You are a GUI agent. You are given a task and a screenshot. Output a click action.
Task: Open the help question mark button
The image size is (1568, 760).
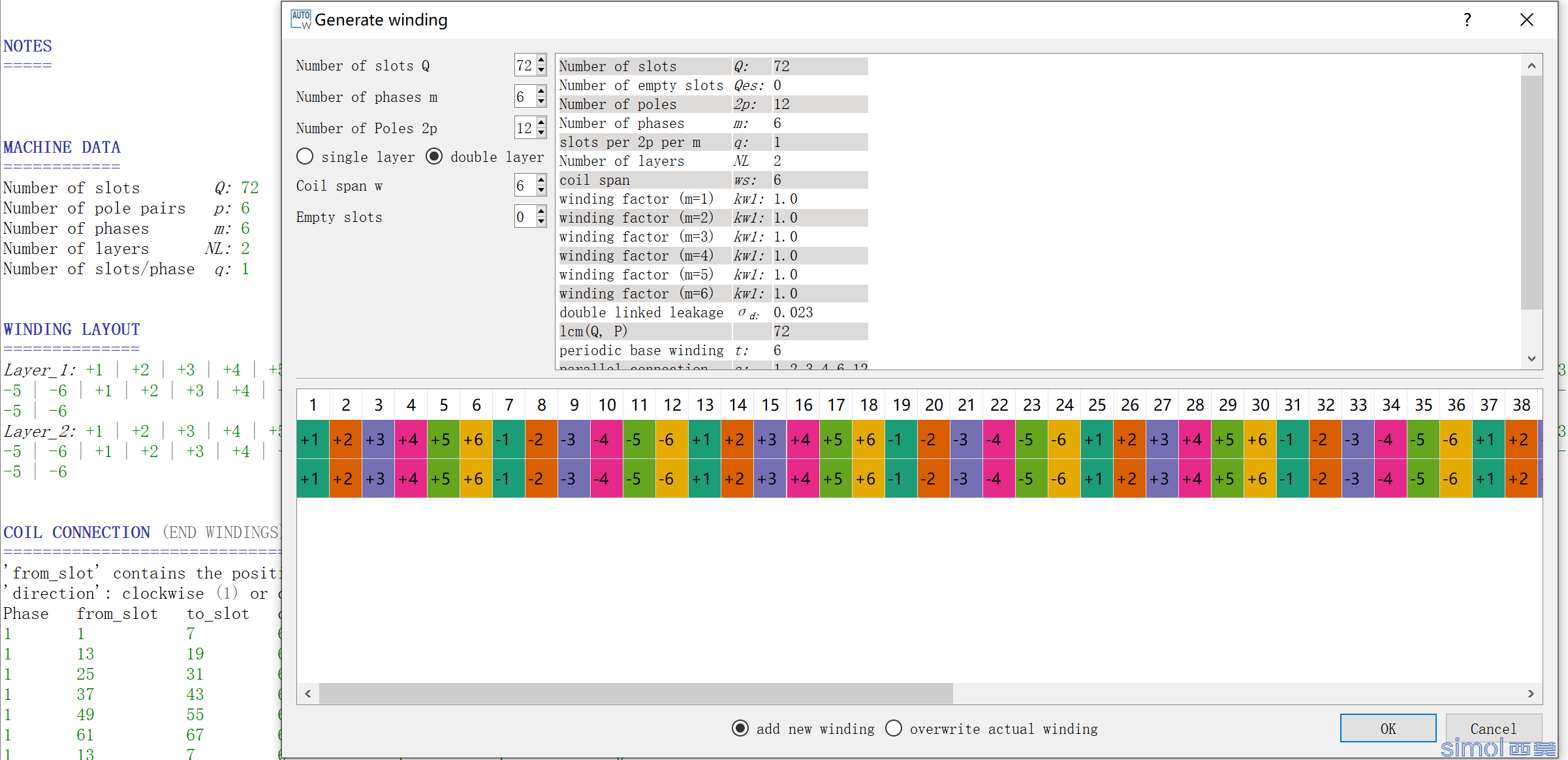(x=1467, y=20)
